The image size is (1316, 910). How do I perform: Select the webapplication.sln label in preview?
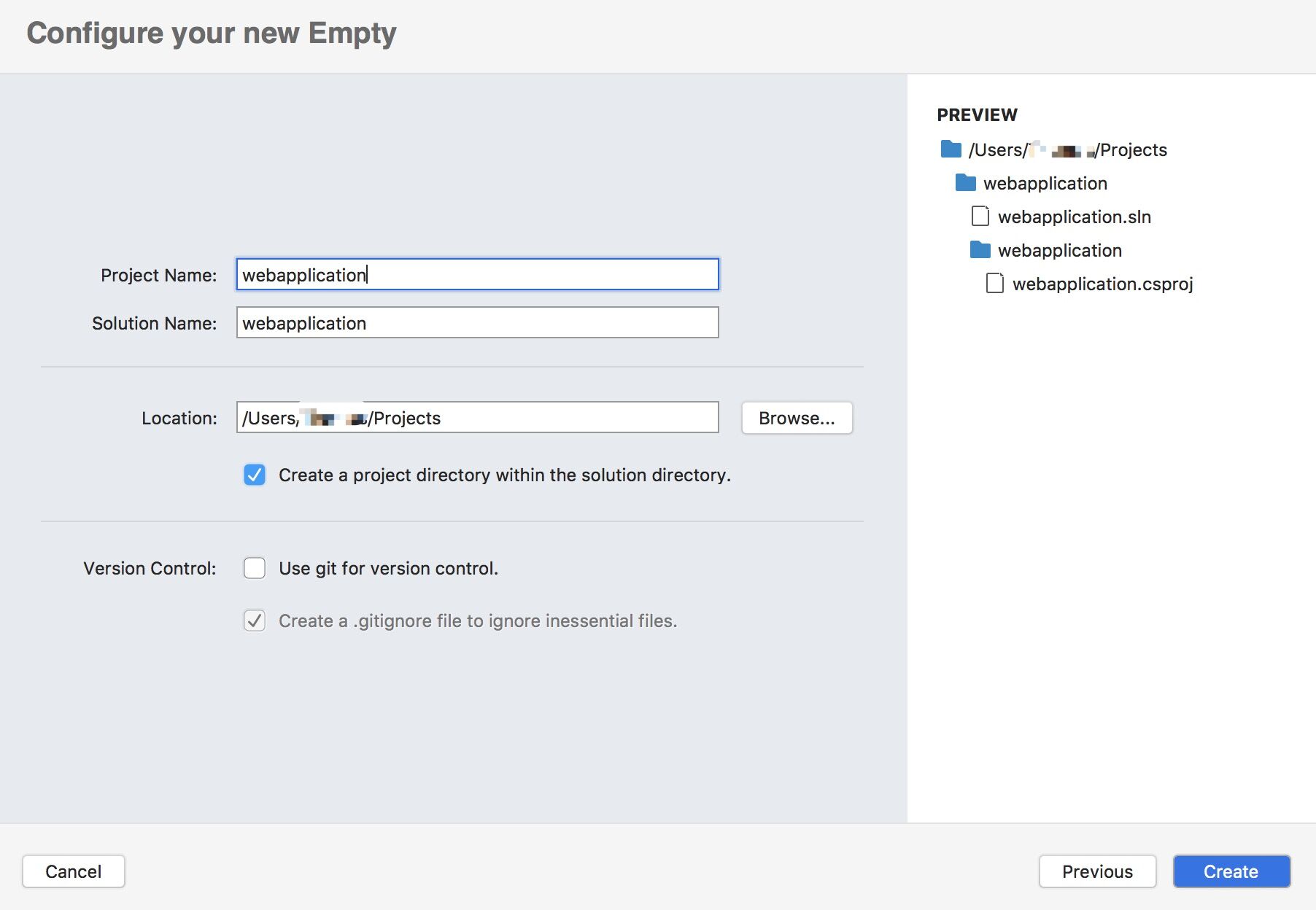coord(1074,217)
